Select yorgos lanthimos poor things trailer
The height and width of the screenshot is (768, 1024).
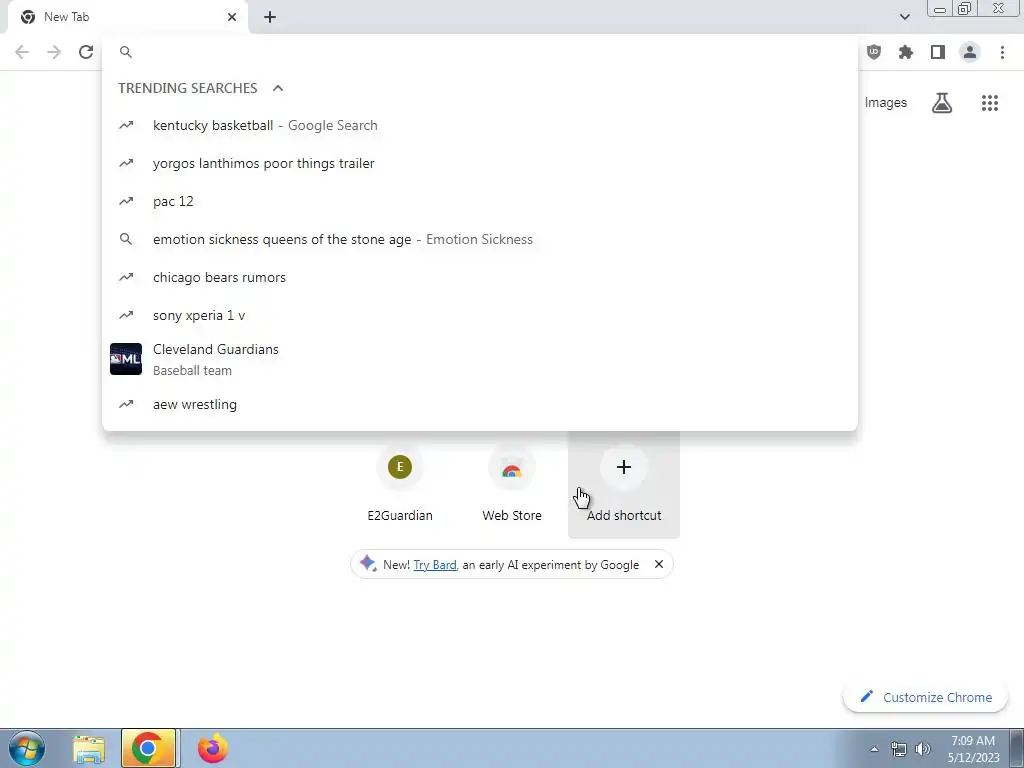(x=480, y=163)
